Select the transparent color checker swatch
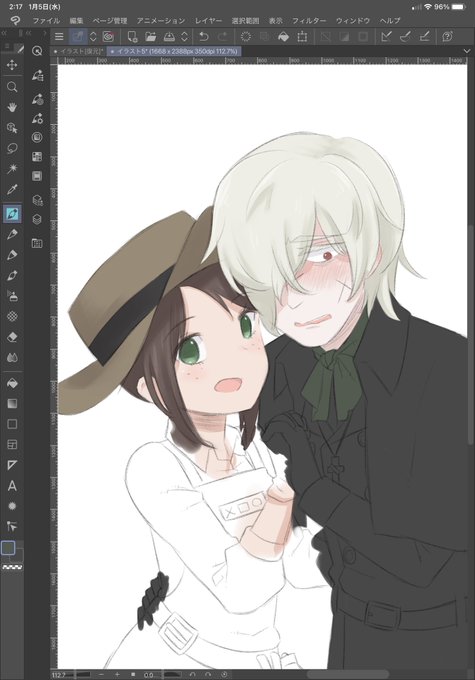 [x=13, y=567]
